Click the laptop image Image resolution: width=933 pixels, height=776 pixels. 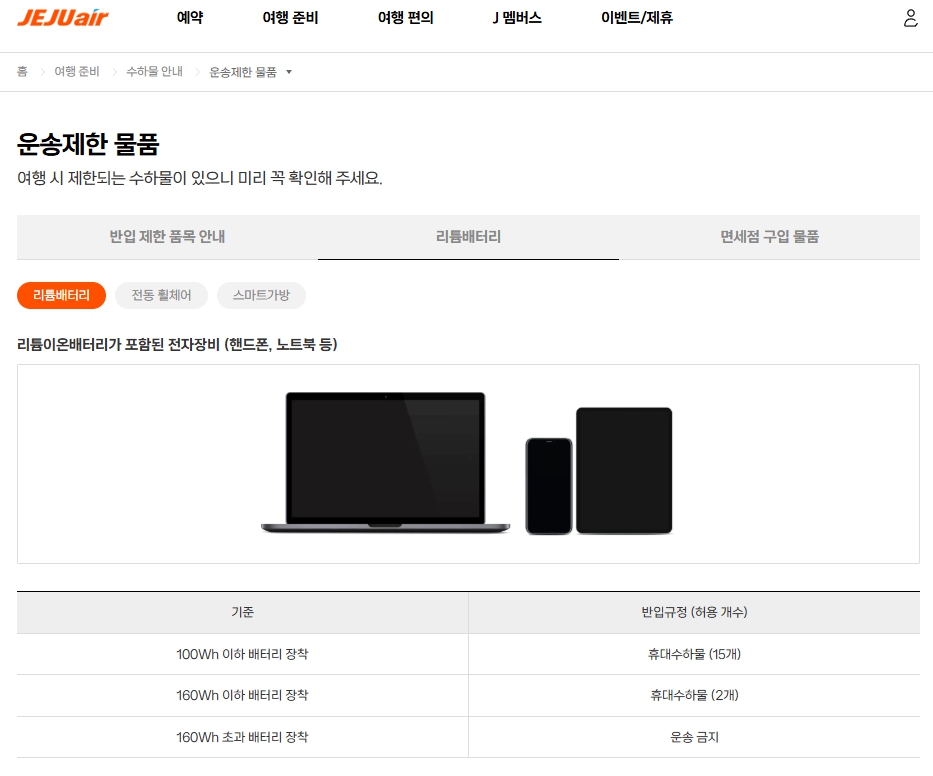386,462
